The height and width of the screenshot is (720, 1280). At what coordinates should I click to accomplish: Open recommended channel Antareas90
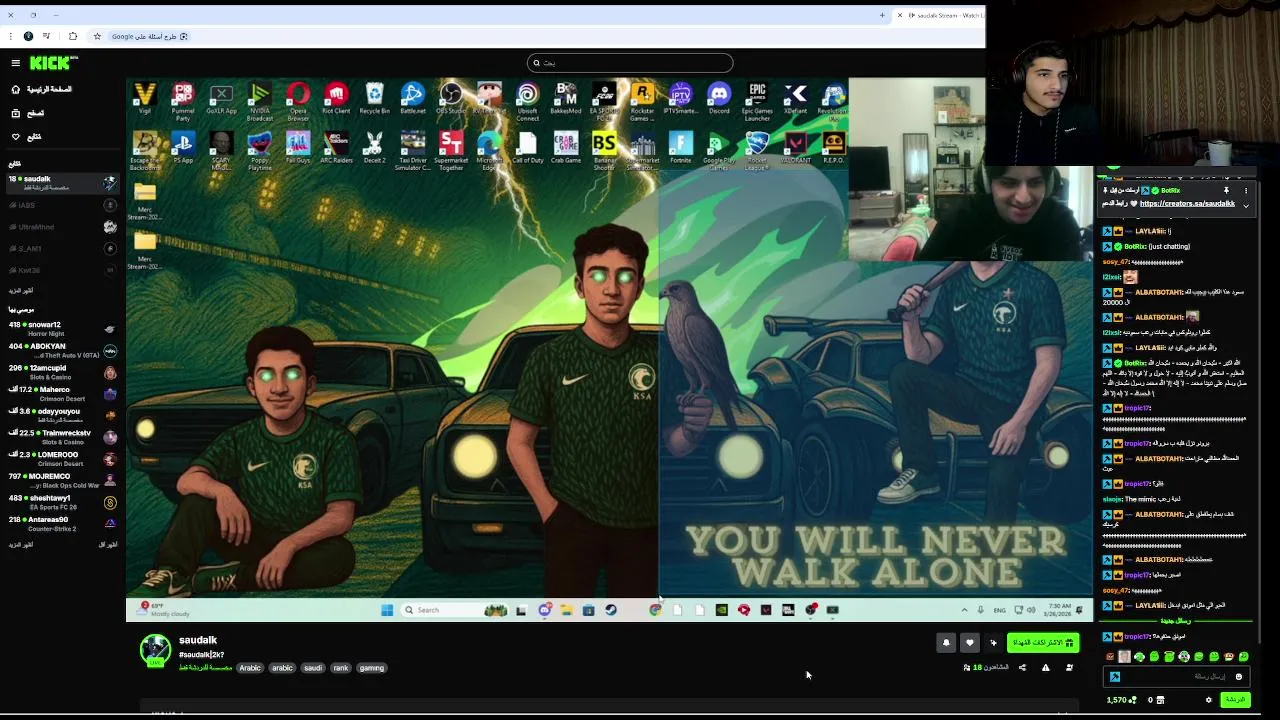click(x=62, y=524)
